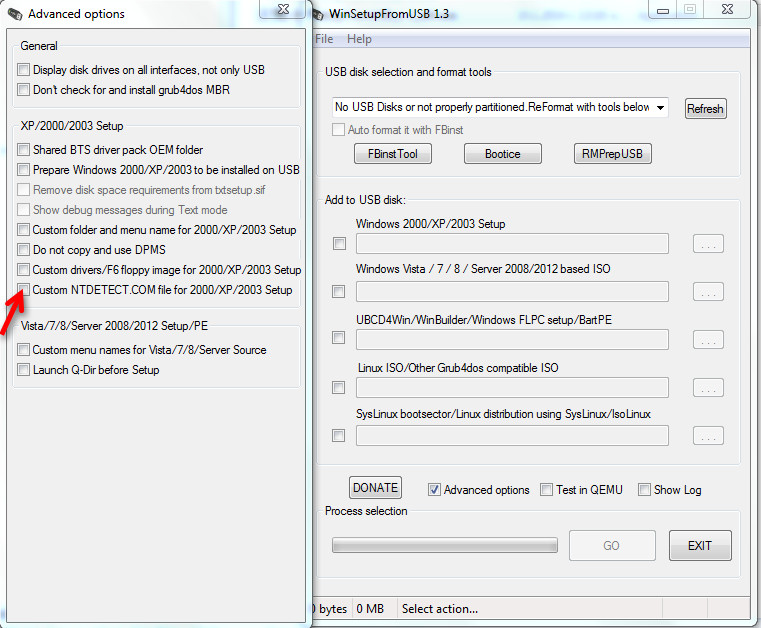
Task: Click the 'Select action...' status text
Action: (x=440, y=609)
